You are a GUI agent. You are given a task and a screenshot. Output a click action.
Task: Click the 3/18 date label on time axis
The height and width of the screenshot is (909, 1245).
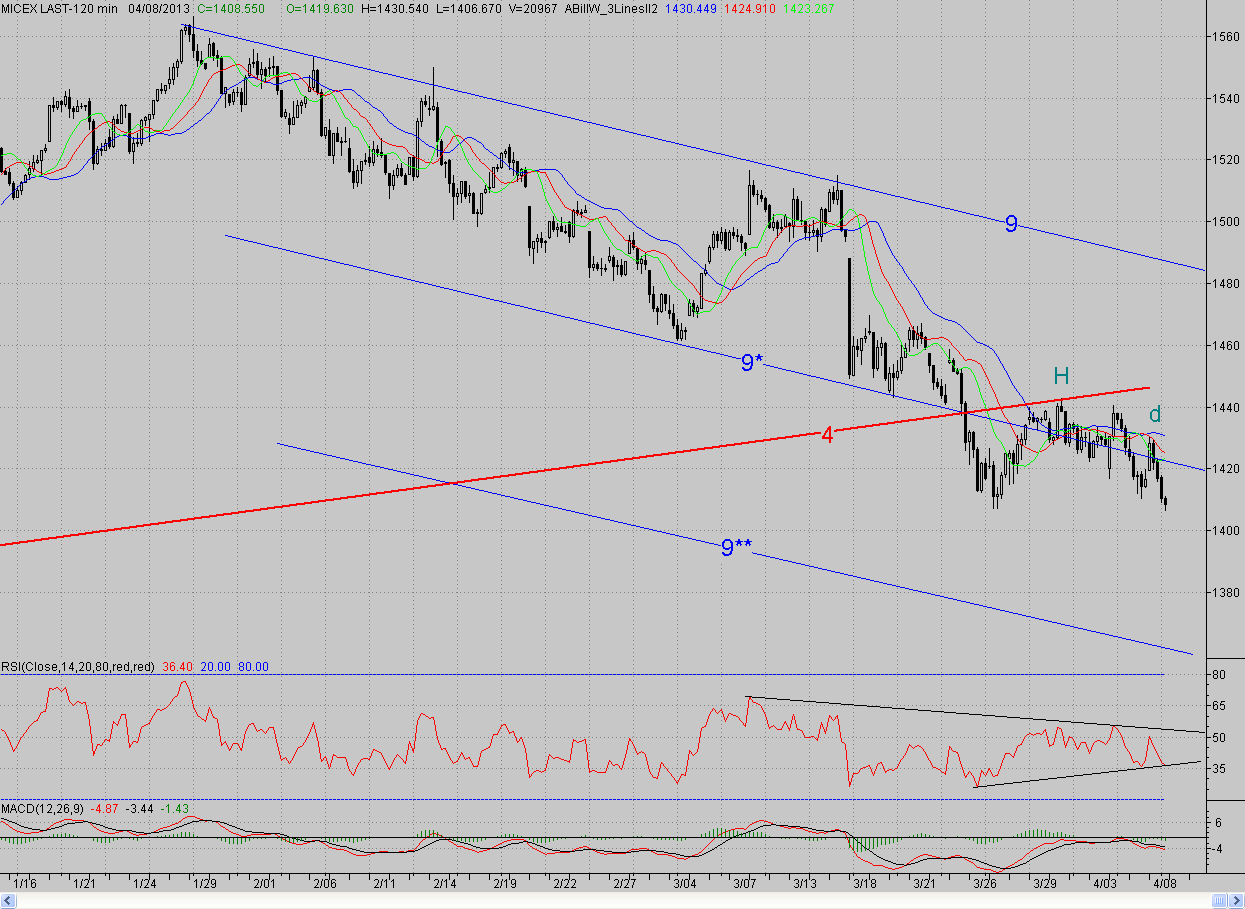click(865, 884)
